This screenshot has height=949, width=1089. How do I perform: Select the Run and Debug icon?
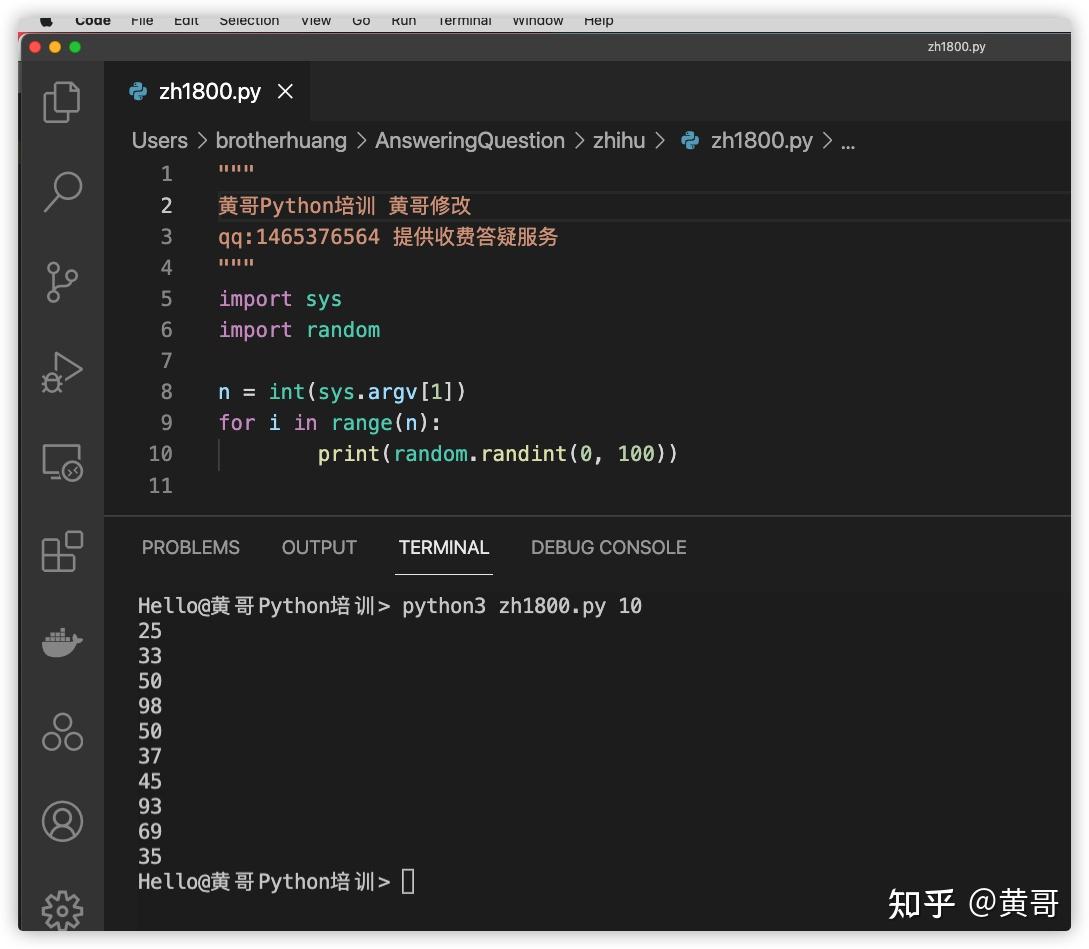(62, 372)
